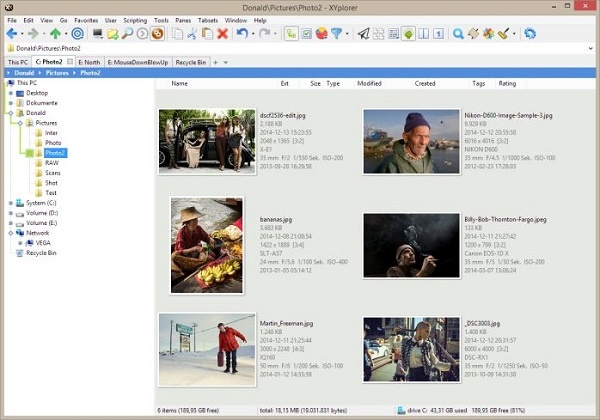The image size is (600, 420).
Task: Go up one folder with green arrow
Action: pyautogui.click(x=55, y=33)
